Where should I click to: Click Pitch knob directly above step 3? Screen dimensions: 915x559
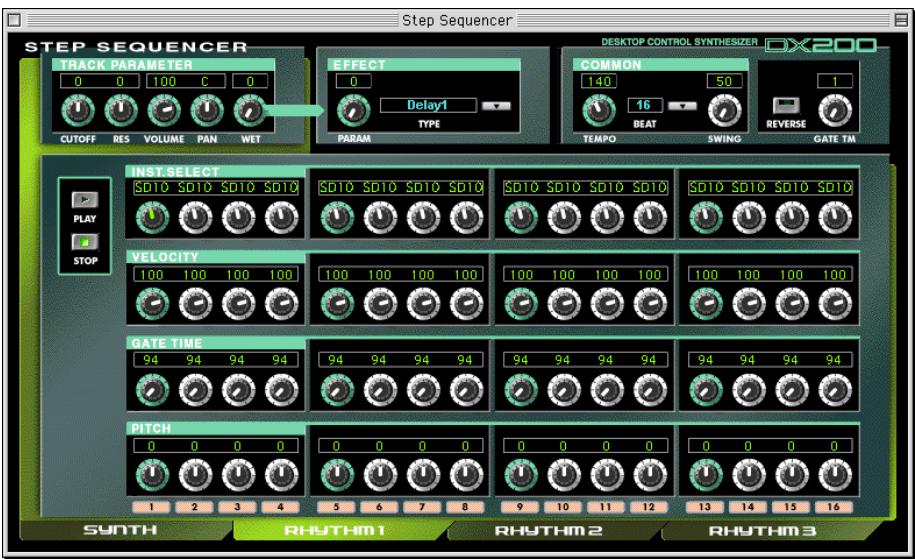[239, 476]
